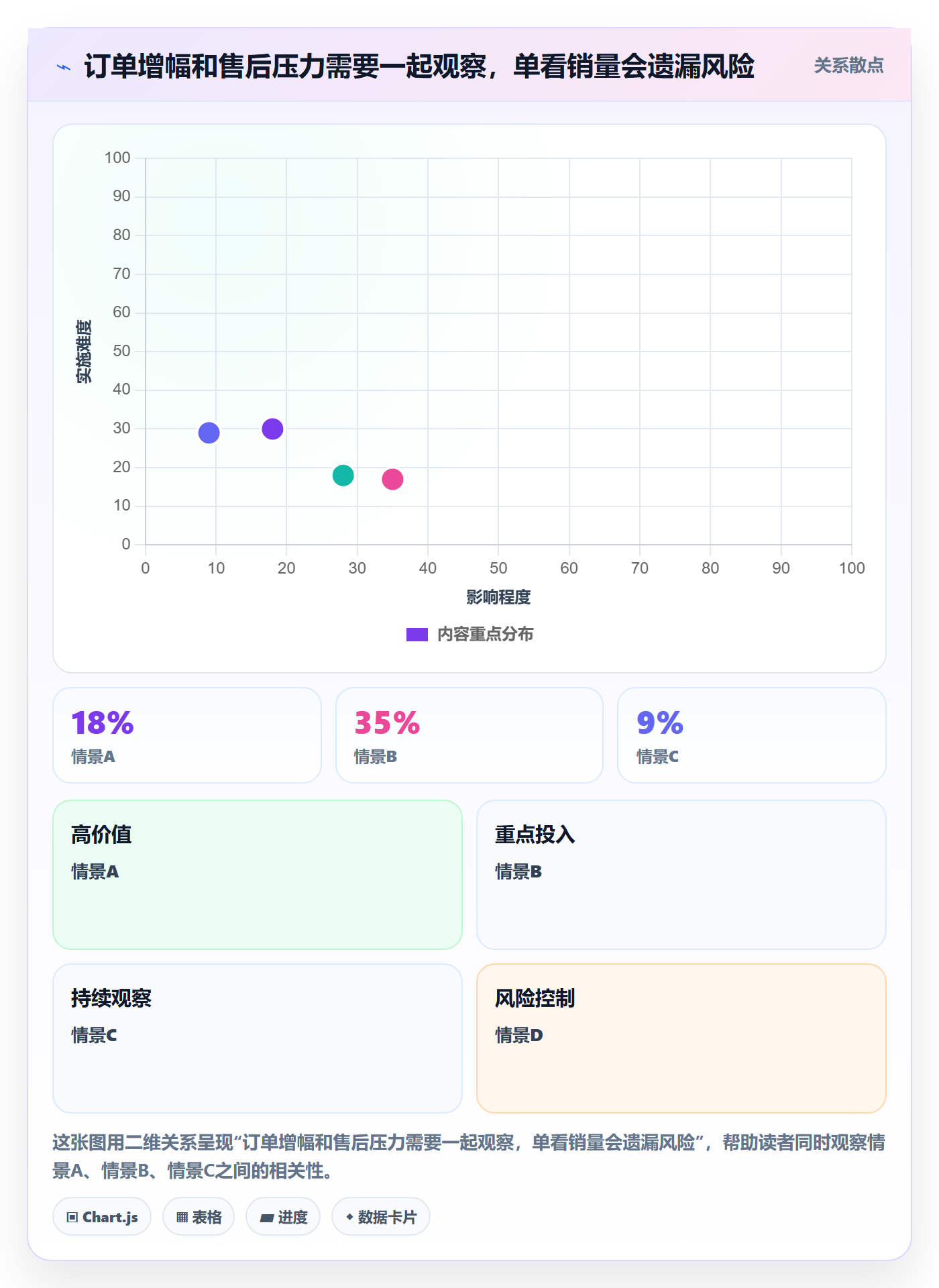The height and width of the screenshot is (1288, 939).
Task: Click the y-axis tick label 100
Action: [117, 158]
